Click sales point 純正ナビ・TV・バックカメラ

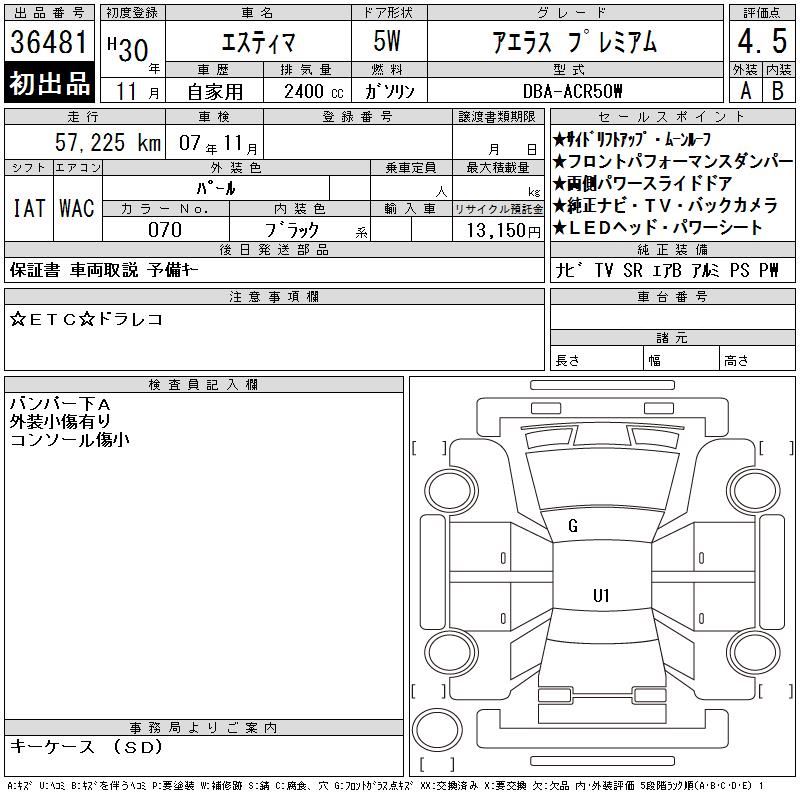tap(665, 205)
